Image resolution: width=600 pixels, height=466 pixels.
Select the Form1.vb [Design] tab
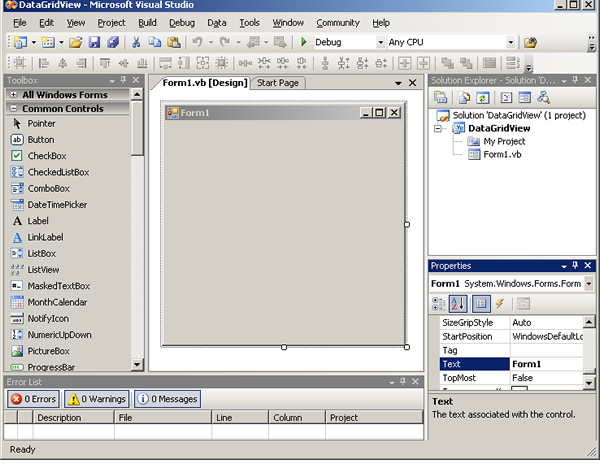point(205,83)
